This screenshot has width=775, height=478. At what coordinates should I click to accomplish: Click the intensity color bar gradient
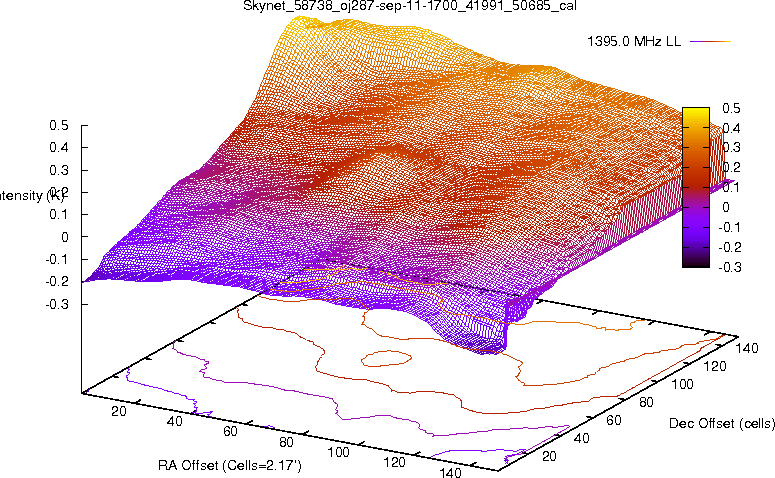click(696, 187)
